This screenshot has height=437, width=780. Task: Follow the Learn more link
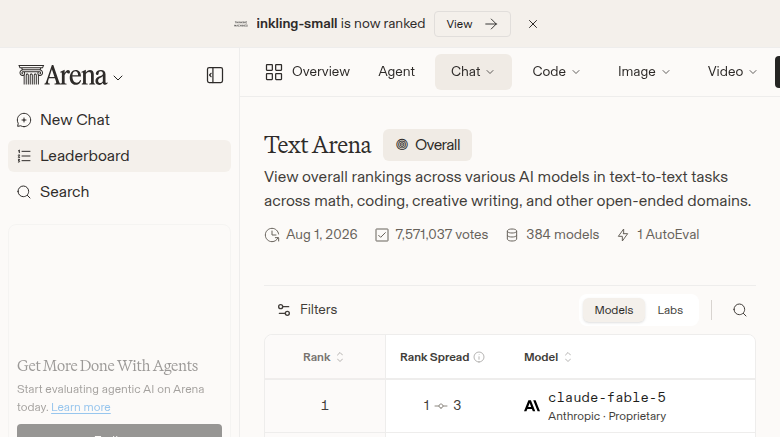click(81, 407)
